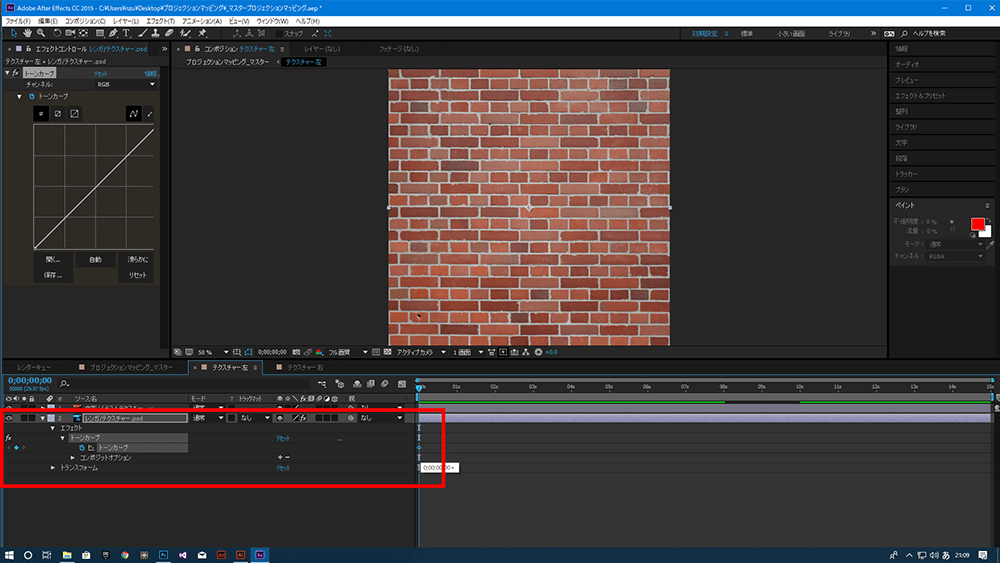Click the red foreground color swatch in ペイント panel
This screenshot has width=1000, height=563.
(x=976, y=223)
